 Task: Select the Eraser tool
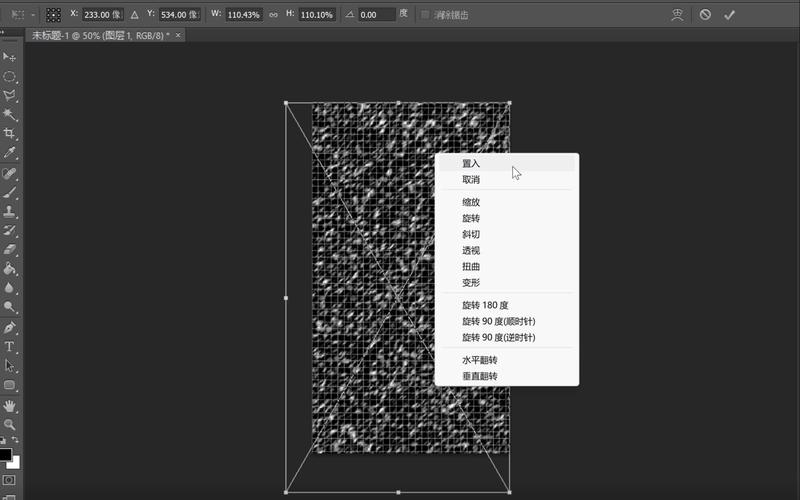pyautogui.click(x=9, y=249)
